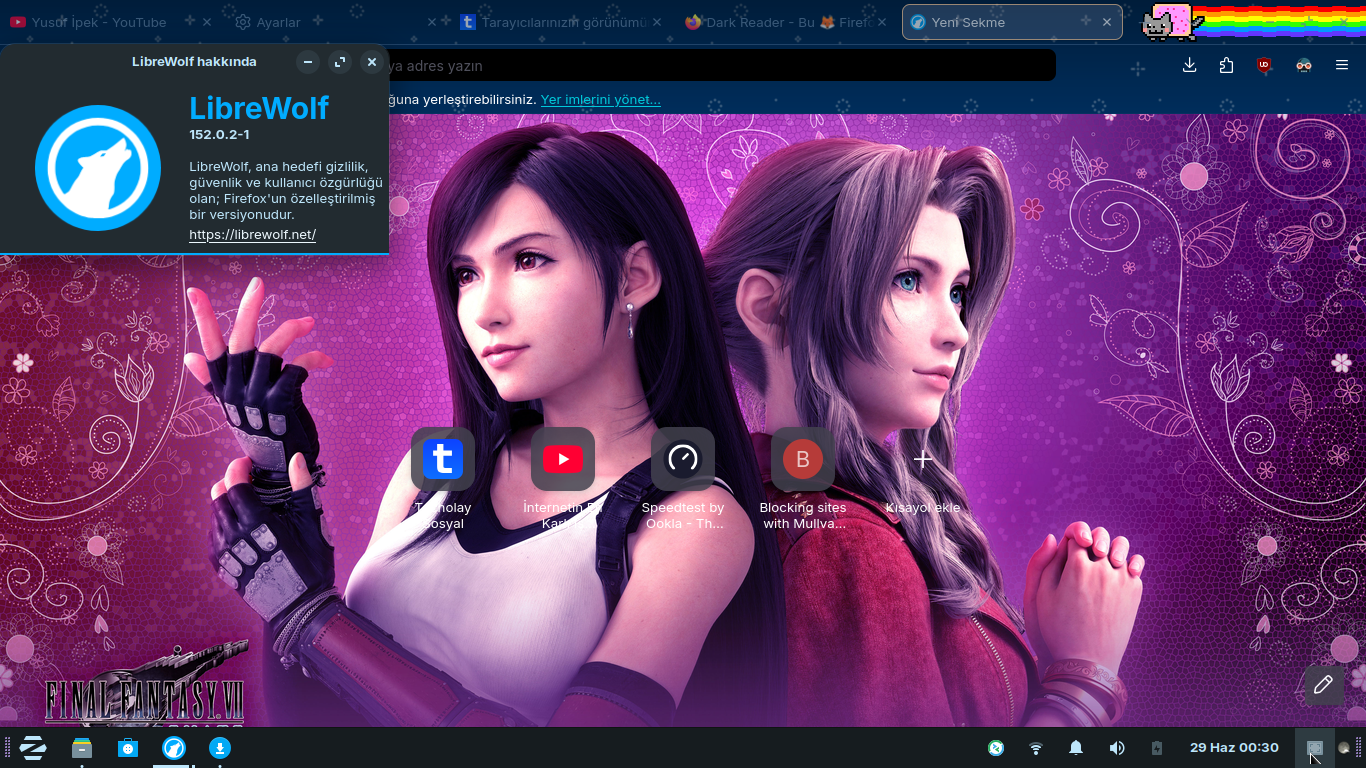Open the volume control in tray

click(x=1117, y=748)
